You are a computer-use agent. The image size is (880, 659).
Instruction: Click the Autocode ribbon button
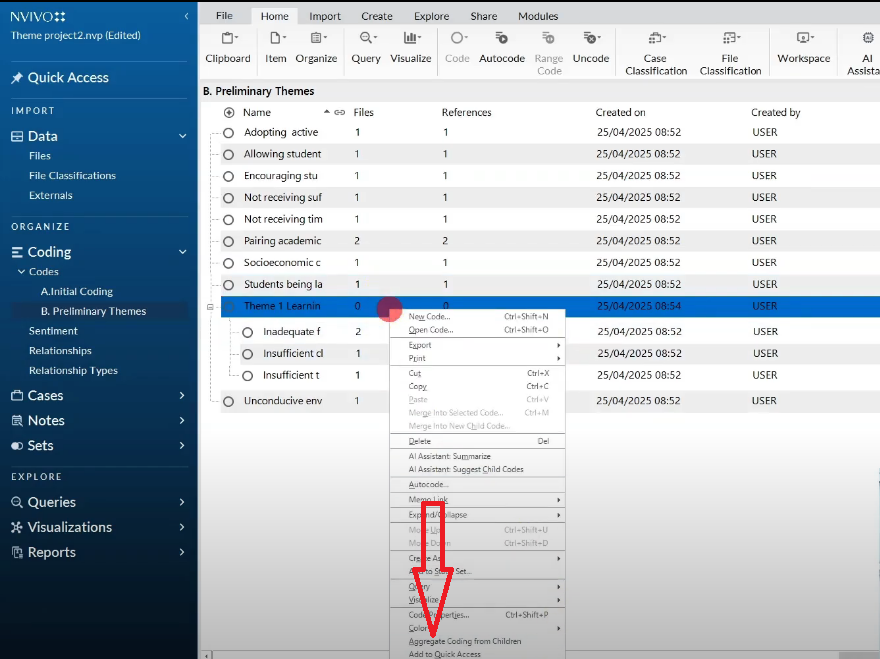502,48
